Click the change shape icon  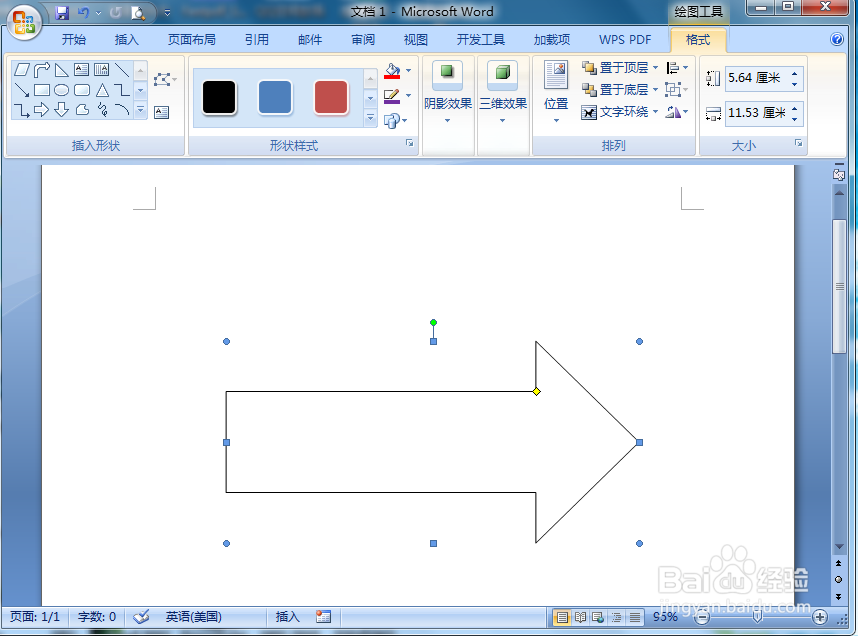(x=392, y=120)
